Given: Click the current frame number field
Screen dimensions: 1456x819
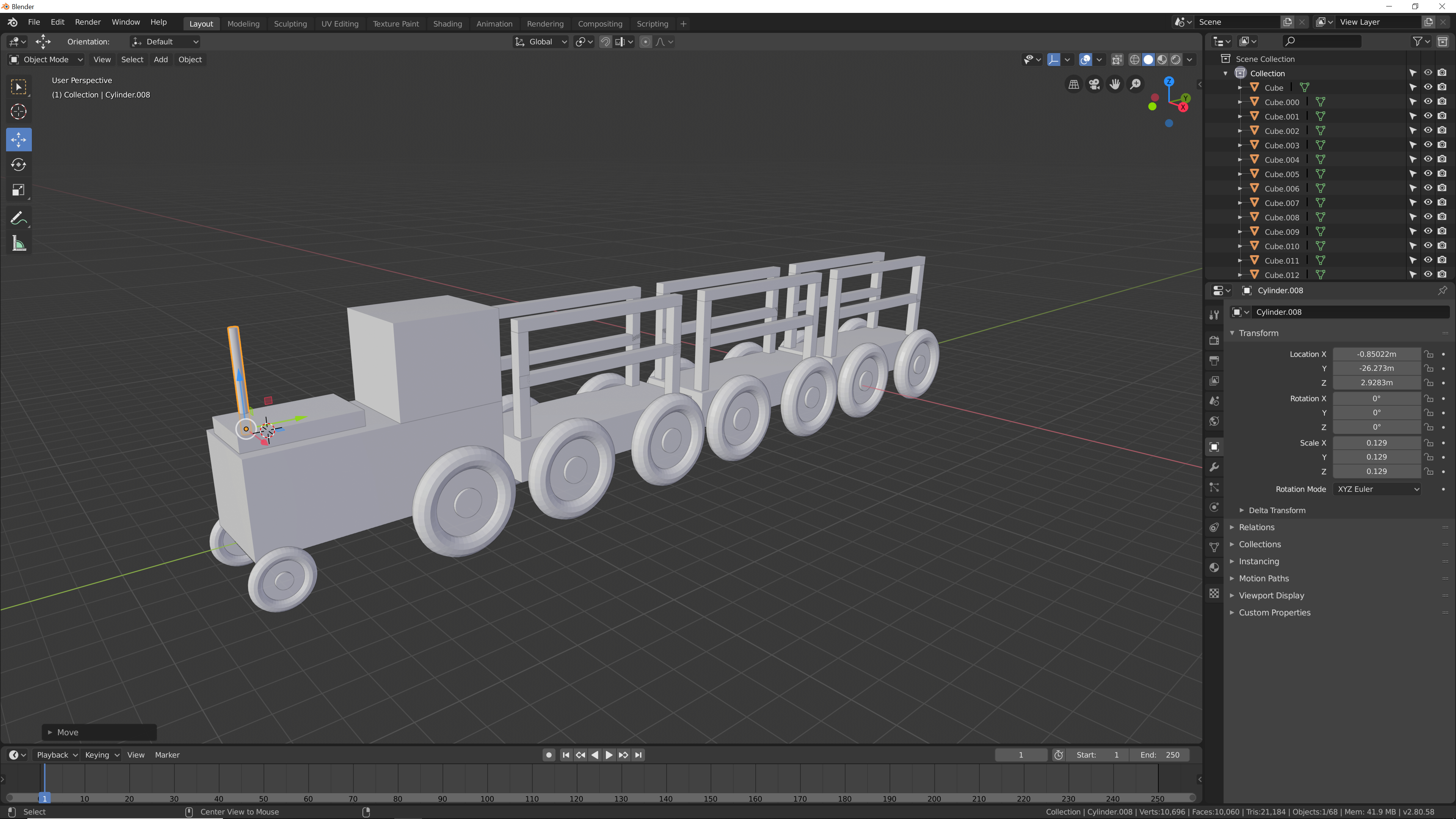Looking at the screenshot, I should 1021,755.
